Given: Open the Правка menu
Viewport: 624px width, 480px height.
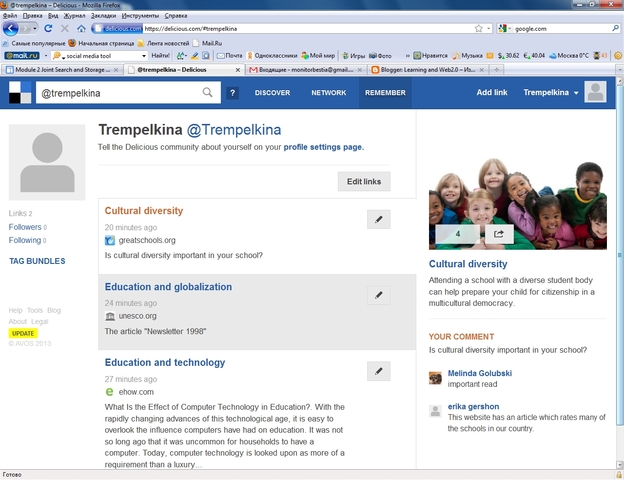Looking at the screenshot, I should click(x=32, y=16).
